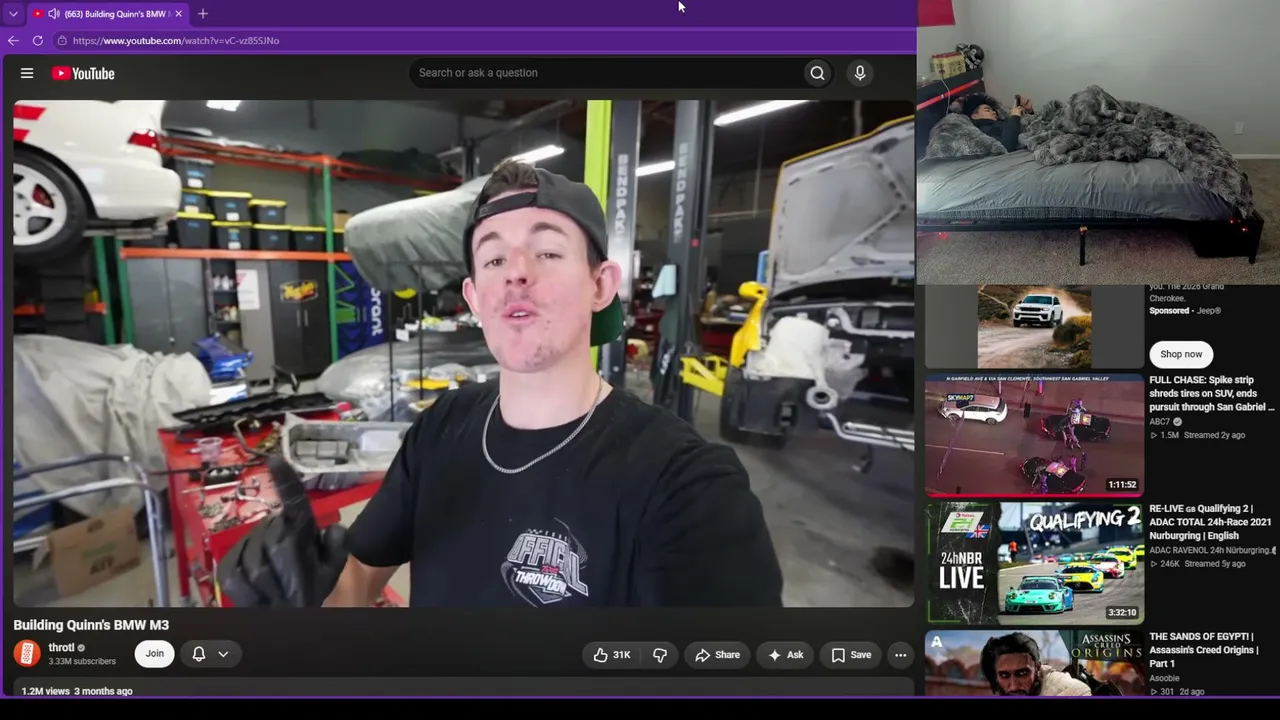
Task: Reload the current page
Action: click(38, 41)
